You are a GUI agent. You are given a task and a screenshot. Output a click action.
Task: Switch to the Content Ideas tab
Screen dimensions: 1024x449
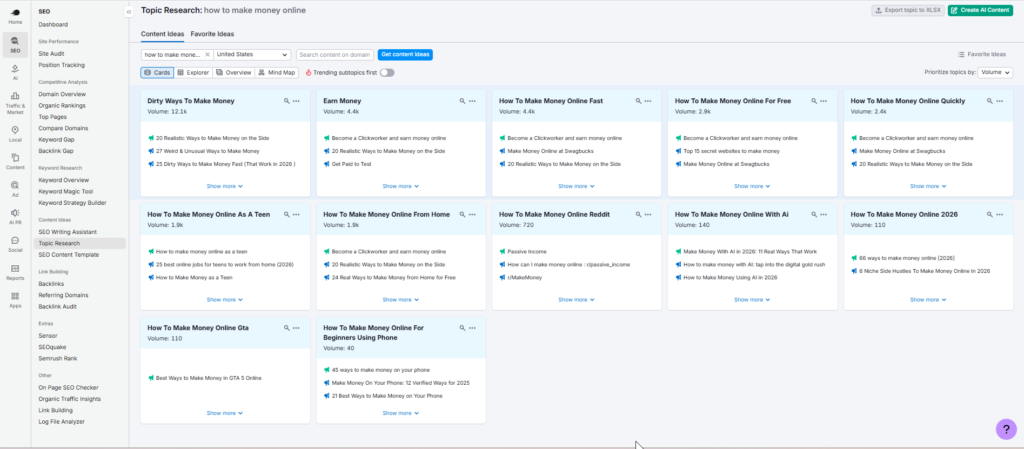(x=163, y=34)
